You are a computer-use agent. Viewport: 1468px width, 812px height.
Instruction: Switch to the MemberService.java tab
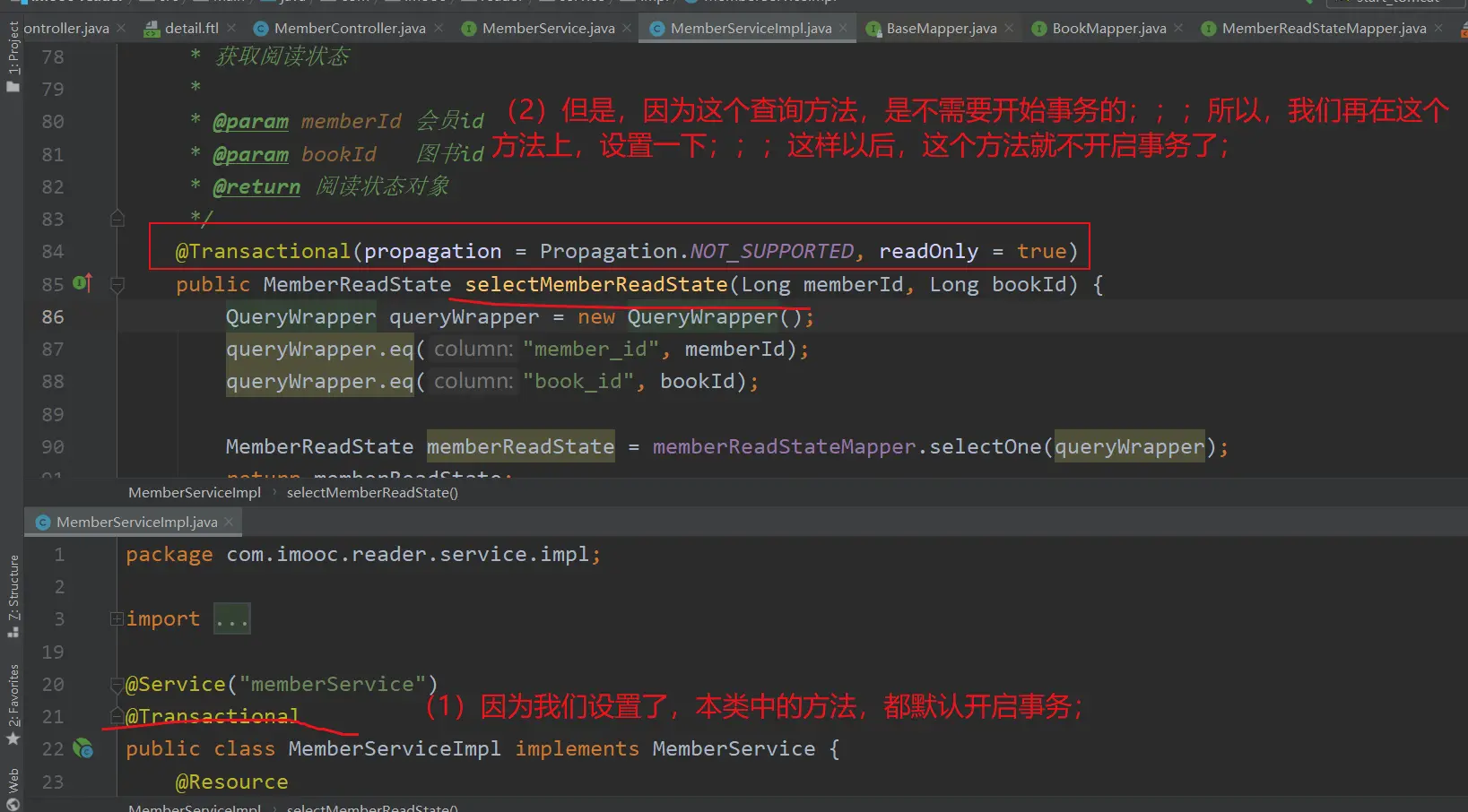click(x=549, y=29)
